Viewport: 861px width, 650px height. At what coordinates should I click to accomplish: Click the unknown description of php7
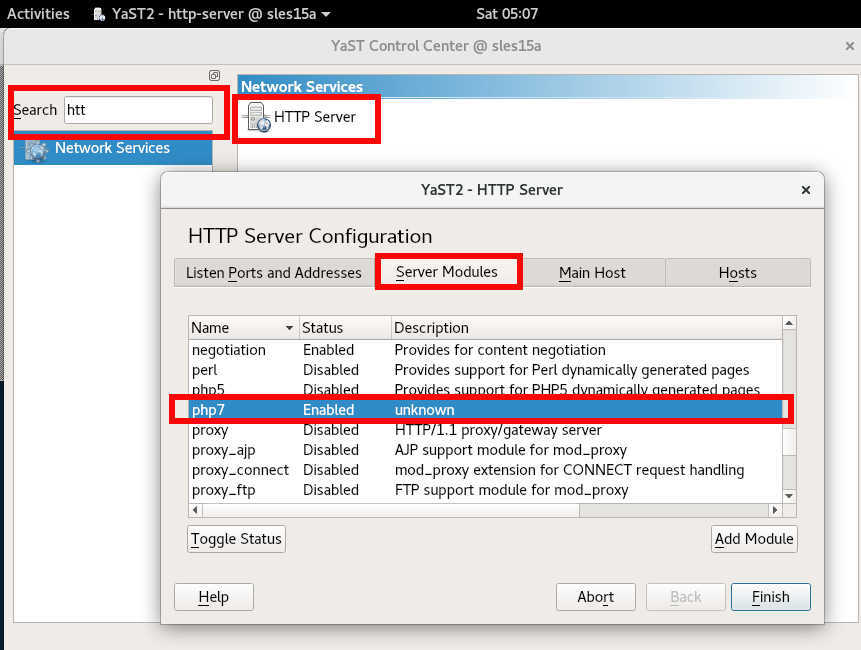pyautogui.click(x=424, y=410)
